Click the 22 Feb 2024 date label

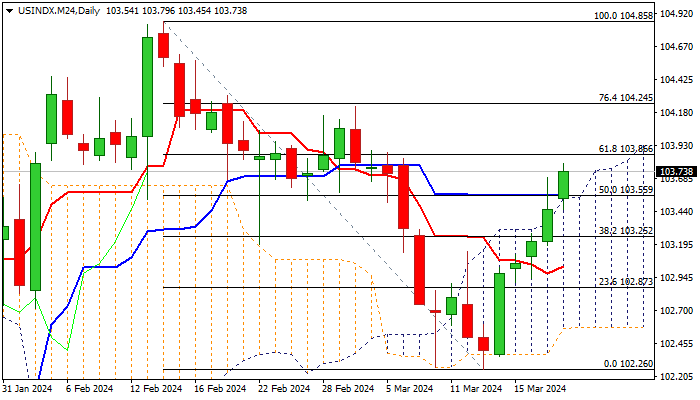tap(284, 389)
